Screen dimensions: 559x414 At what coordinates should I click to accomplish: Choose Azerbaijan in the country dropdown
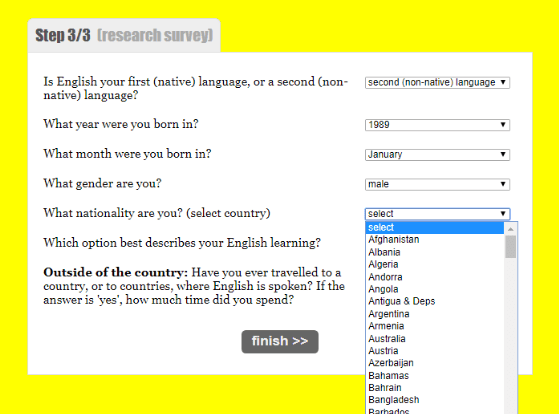[x=435, y=363]
